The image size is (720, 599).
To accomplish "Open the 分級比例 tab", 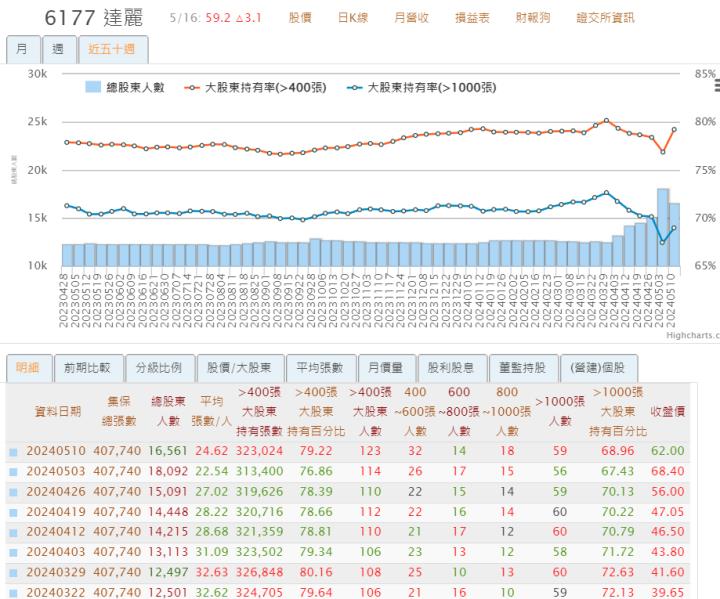I will click(160, 368).
